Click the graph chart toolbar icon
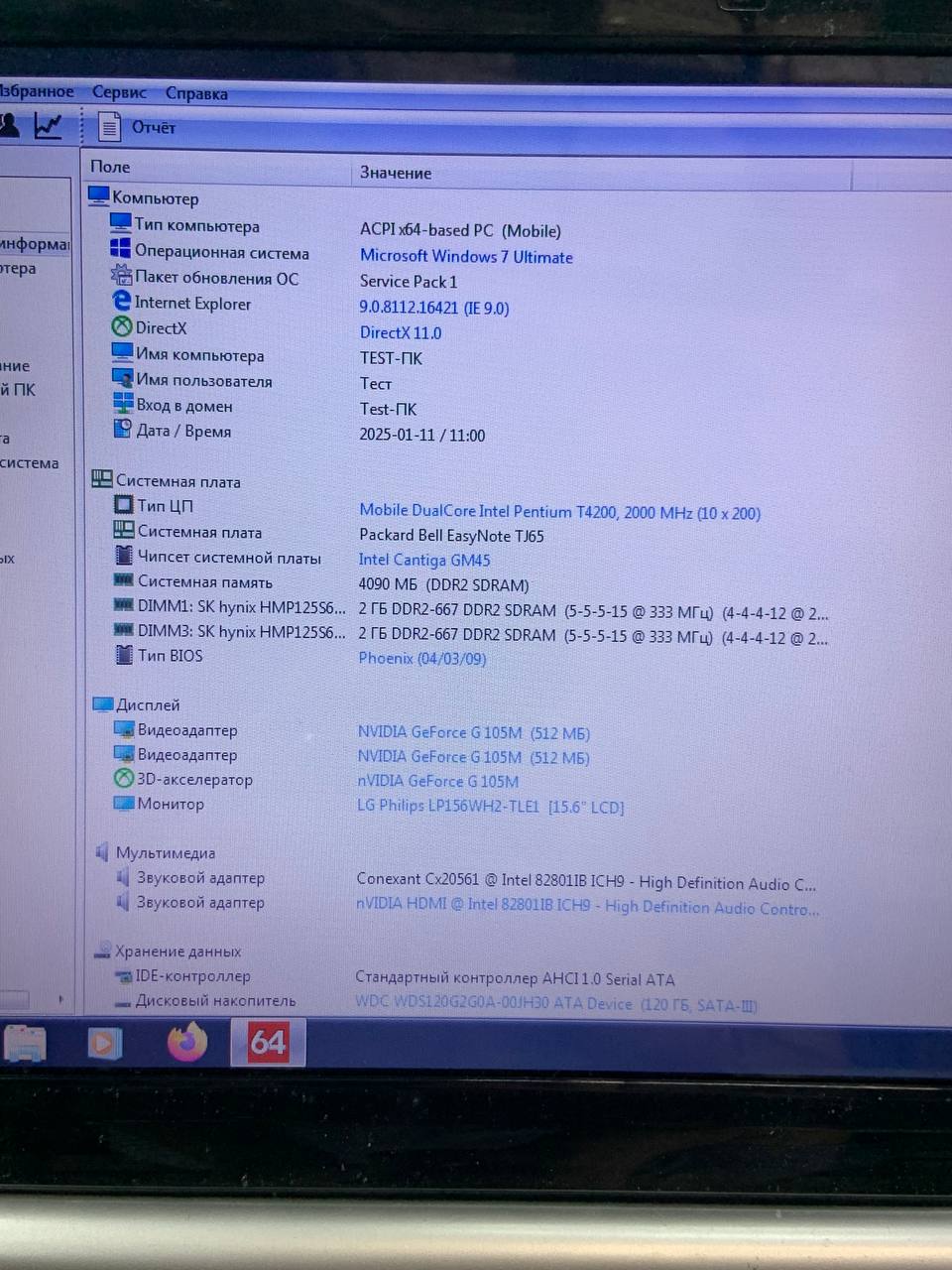Screen dimensions: 952x1270 (x=48, y=126)
